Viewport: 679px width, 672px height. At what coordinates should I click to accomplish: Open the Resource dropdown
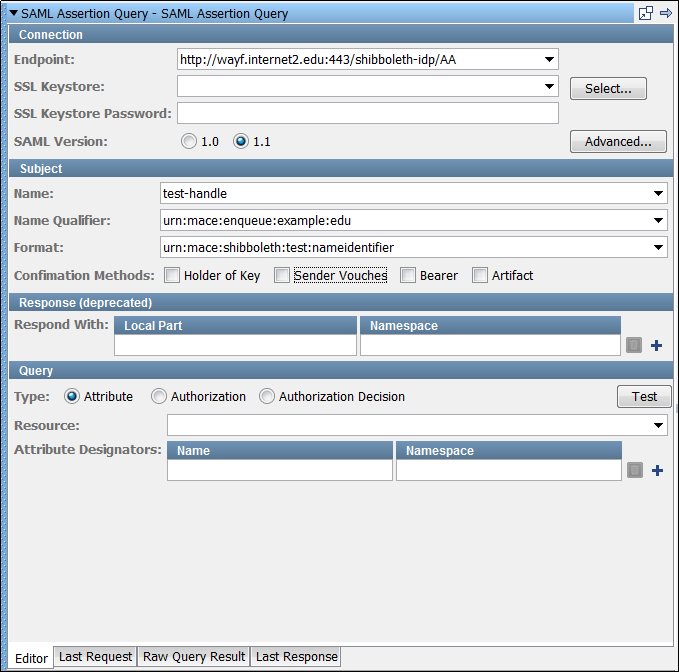point(658,425)
